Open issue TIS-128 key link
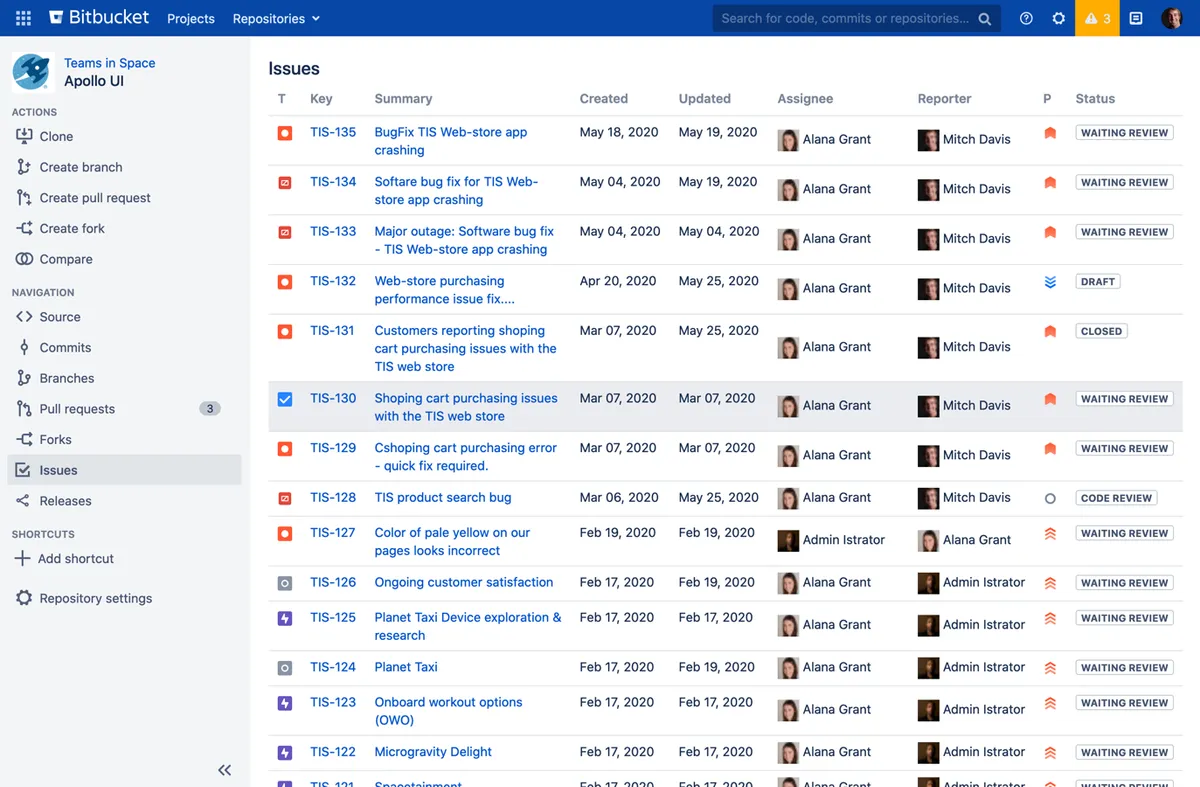The width and height of the screenshot is (1200, 787). point(333,497)
